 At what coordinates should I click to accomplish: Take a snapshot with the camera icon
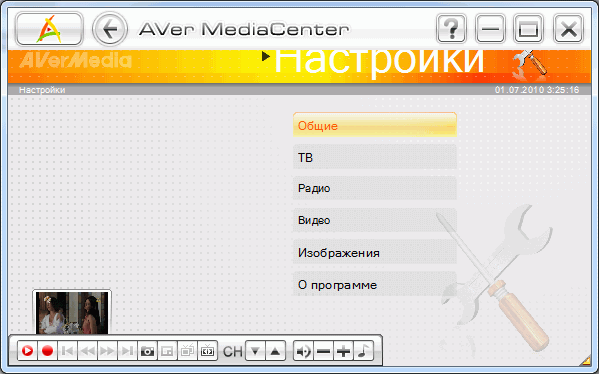tap(147, 351)
